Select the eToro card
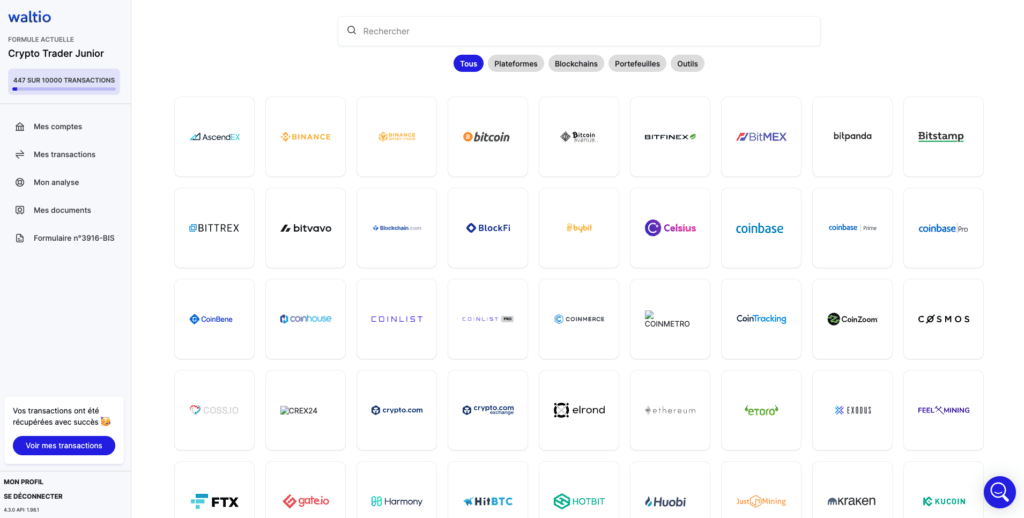This screenshot has height=518, width=1024. pyautogui.click(x=761, y=410)
